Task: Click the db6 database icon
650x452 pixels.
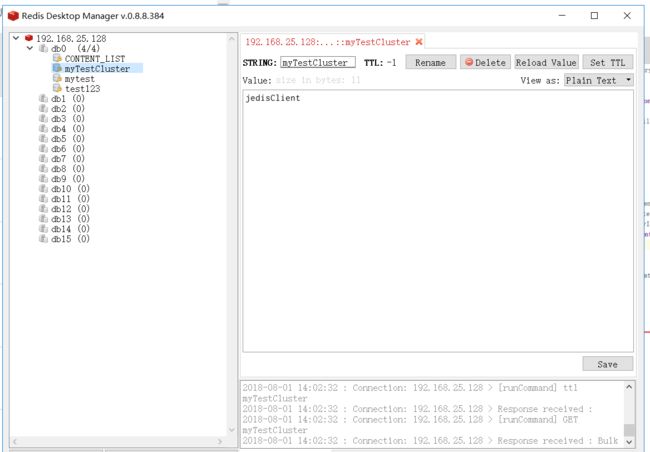Action: coord(43,148)
